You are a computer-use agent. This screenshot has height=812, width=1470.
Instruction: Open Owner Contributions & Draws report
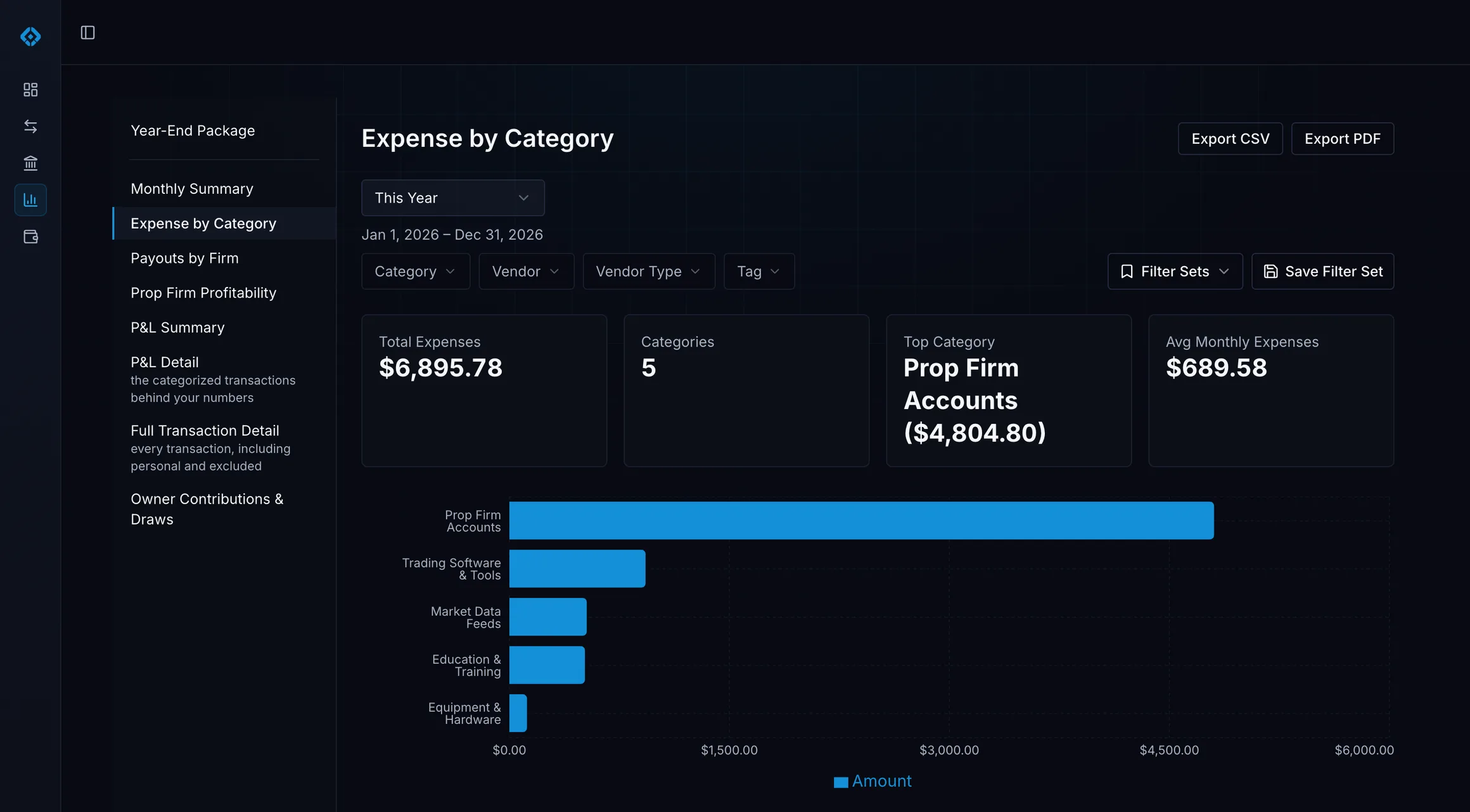point(207,509)
